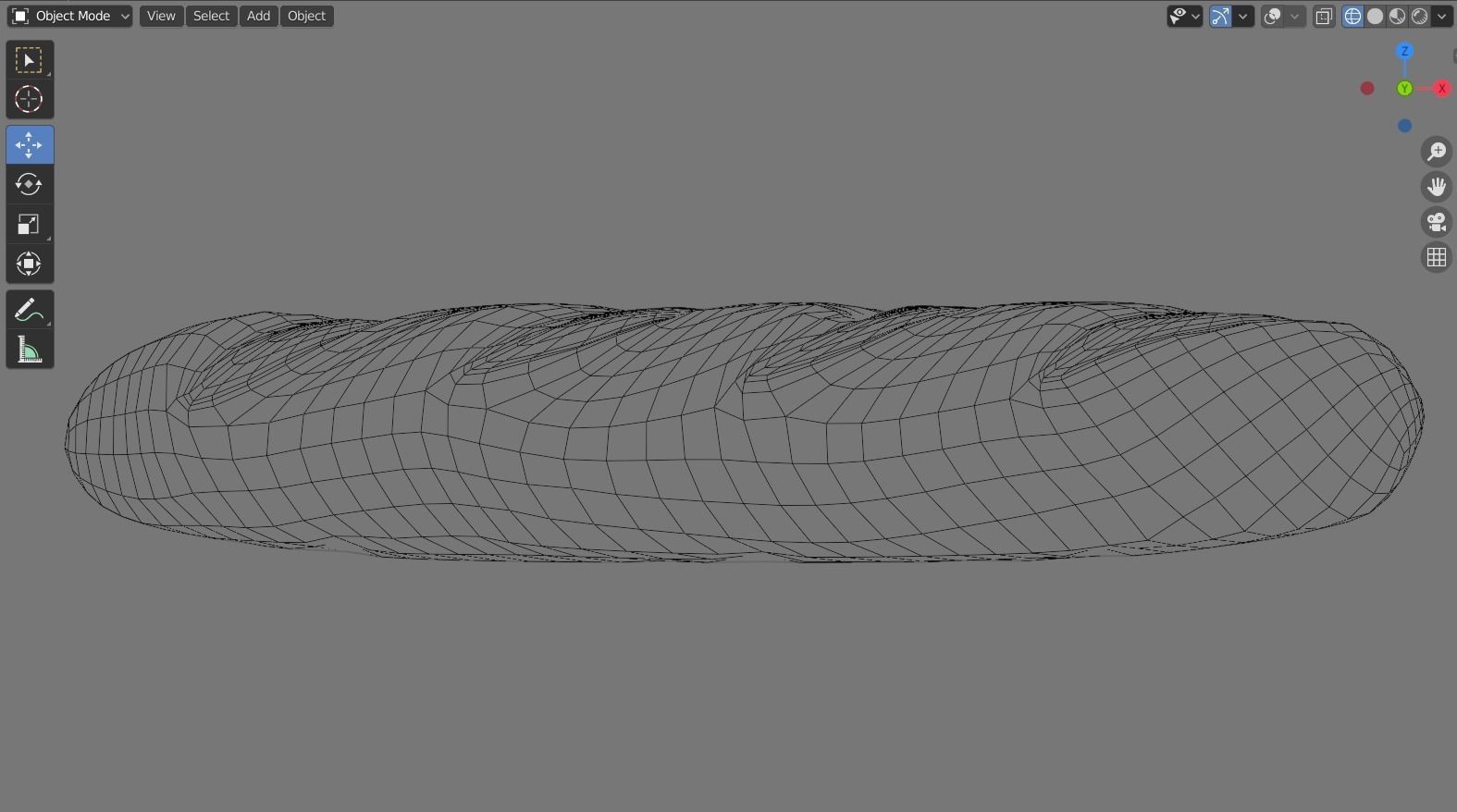Screen dimensions: 1457x812
Task: Expand the shading options dropdown arrow
Action: click(x=1441, y=16)
